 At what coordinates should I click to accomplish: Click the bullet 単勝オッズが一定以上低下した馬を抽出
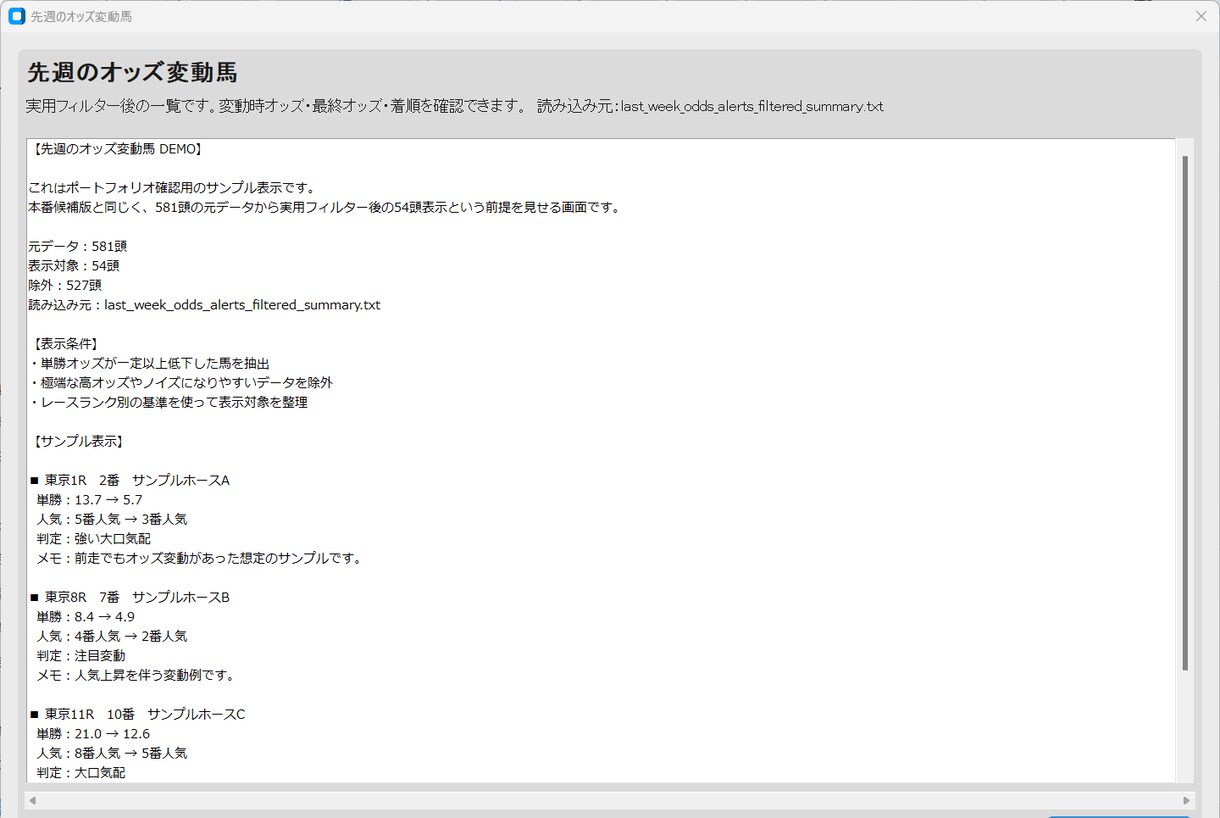[x=150, y=363]
